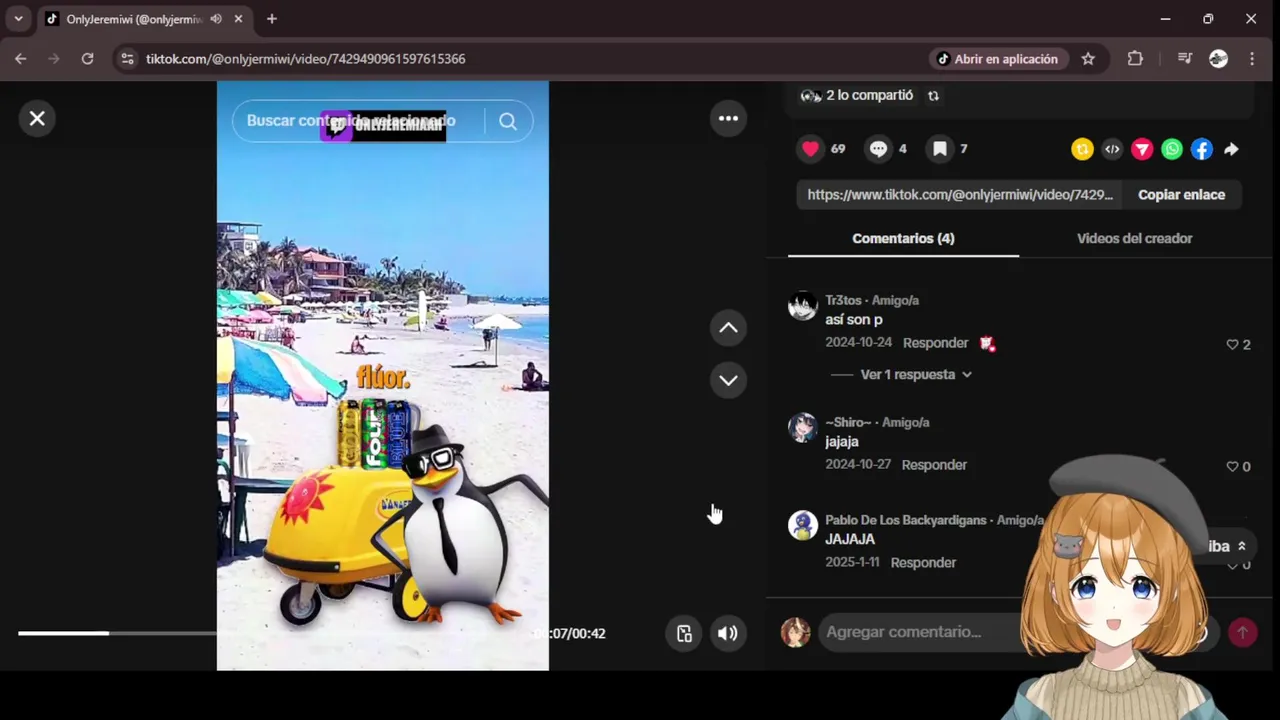This screenshot has height=720, width=1280.
Task: Open media control icon in toolbar
Action: click(1185, 59)
